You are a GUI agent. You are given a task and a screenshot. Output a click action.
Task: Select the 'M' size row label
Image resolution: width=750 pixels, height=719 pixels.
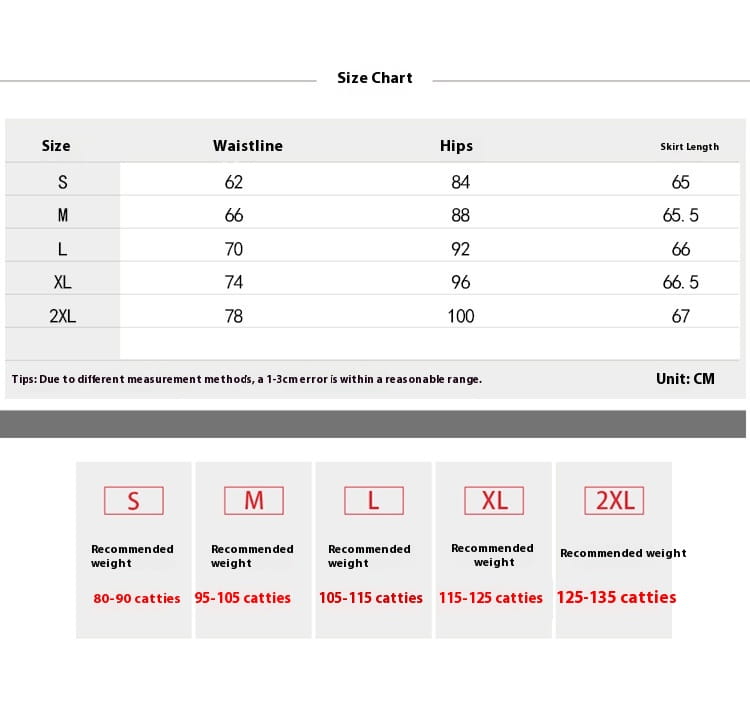[63, 215]
